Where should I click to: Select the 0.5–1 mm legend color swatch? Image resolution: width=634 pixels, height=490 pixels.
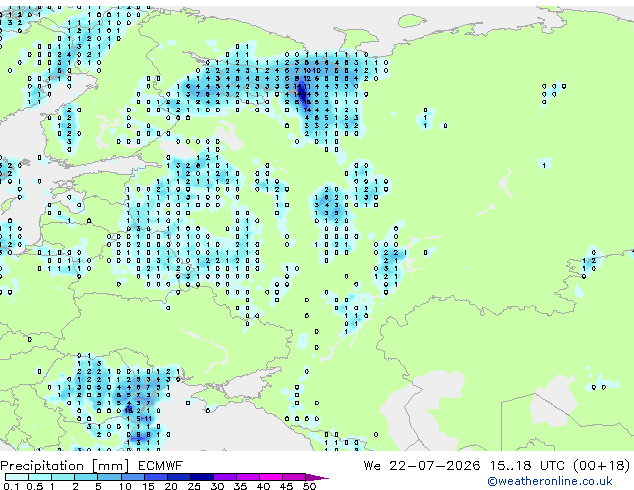40,477
